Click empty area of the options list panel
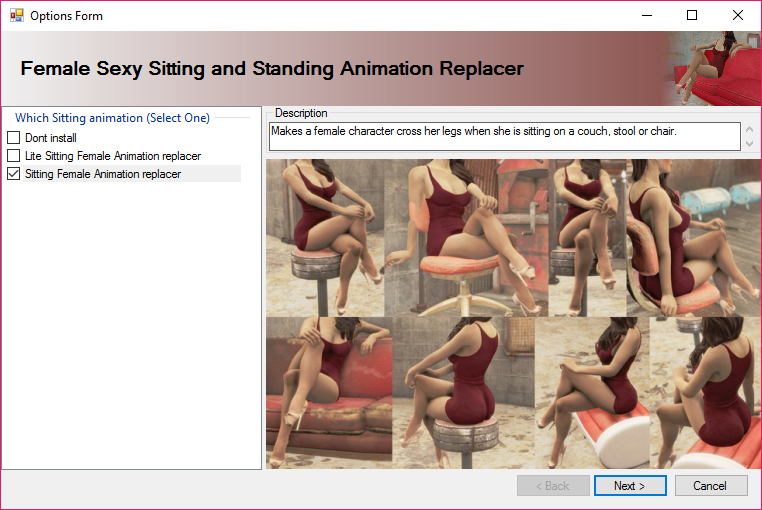The height and width of the screenshot is (510, 762). [130, 330]
